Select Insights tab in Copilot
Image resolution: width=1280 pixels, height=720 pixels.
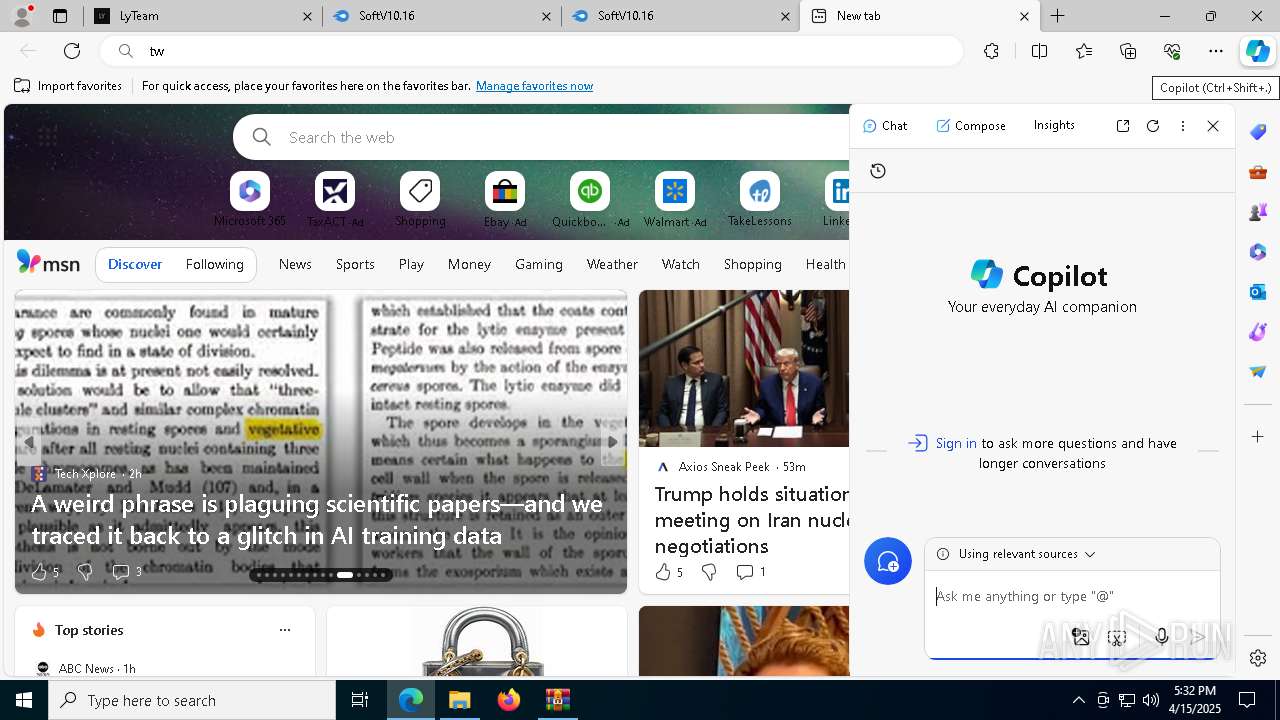[1054, 126]
